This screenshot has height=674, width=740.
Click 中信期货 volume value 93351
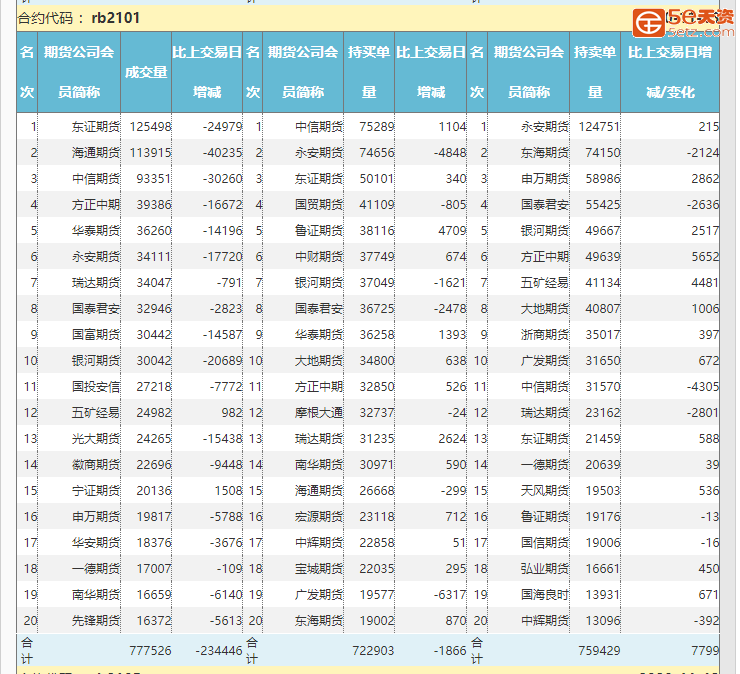[154, 178]
